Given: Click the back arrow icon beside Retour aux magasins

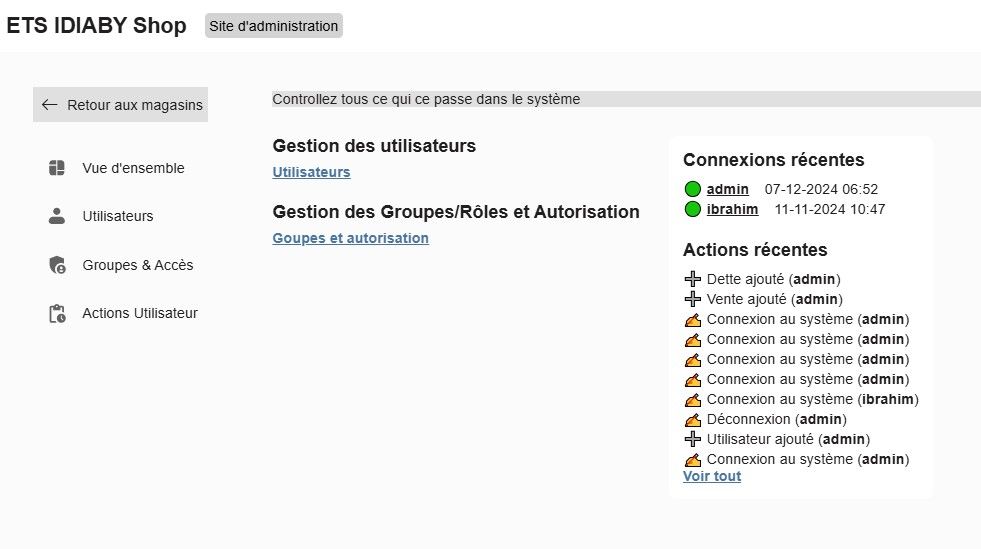Looking at the screenshot, I should click(x=49, y=105).
